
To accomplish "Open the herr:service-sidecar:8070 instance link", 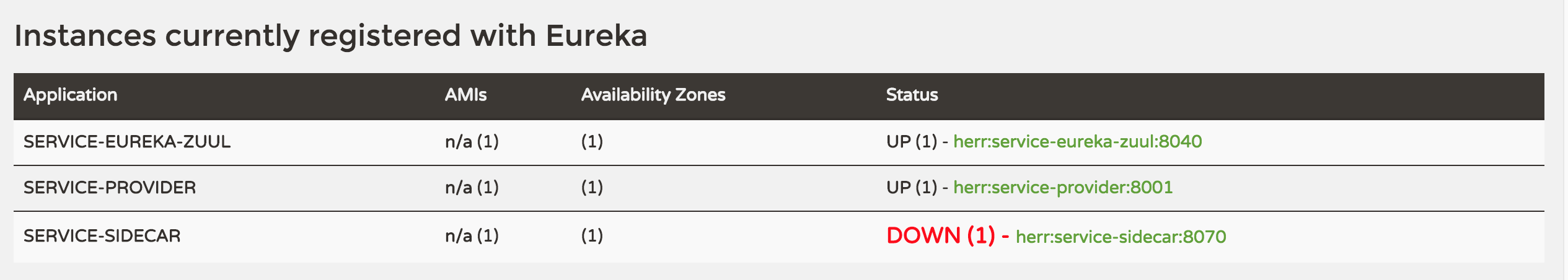I will [1121, 237].
